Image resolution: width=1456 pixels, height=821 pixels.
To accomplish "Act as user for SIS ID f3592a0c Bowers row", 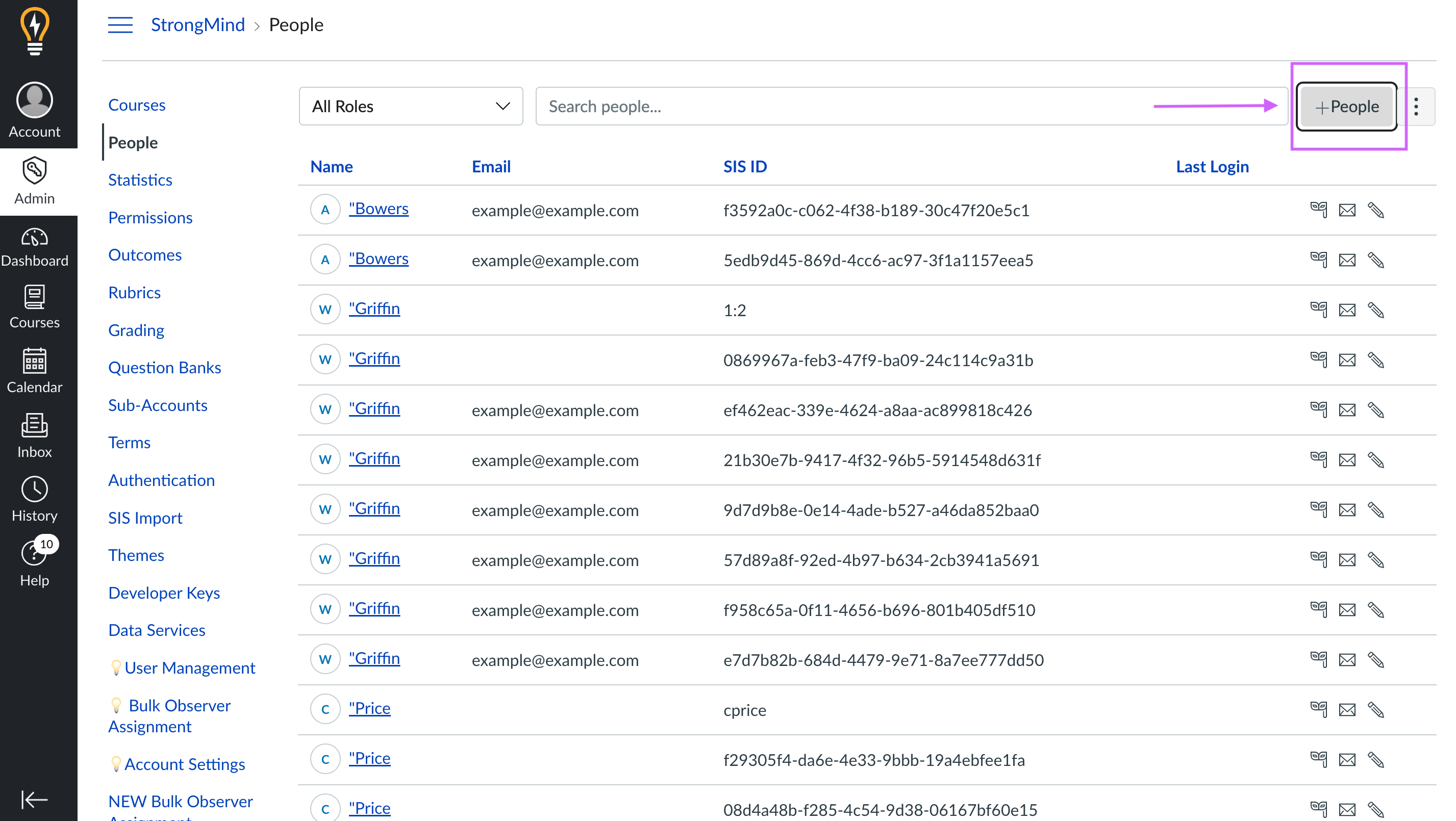I will point(1319,210).
